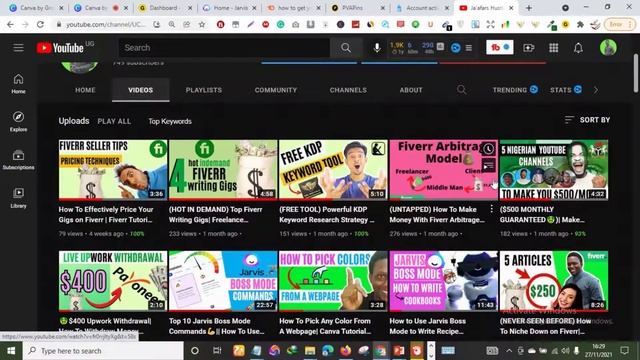
Task: Click Windows 'Type here to search' box
Action: tap(103, 351)
